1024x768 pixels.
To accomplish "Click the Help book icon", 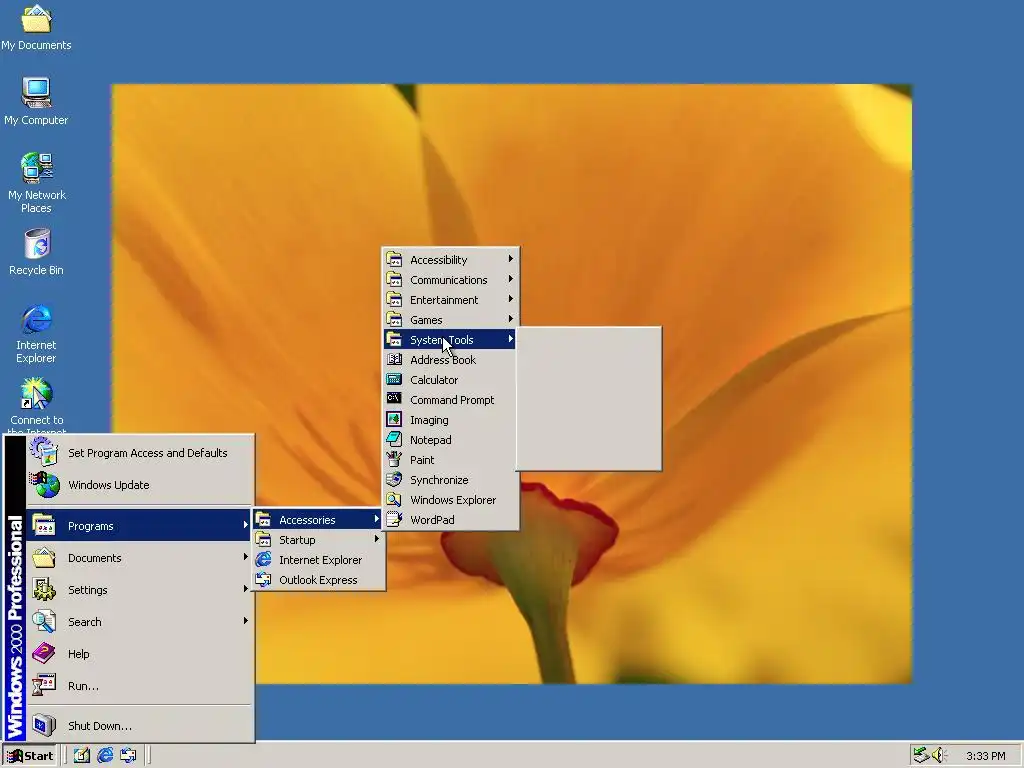I will [x=44, y=653].
